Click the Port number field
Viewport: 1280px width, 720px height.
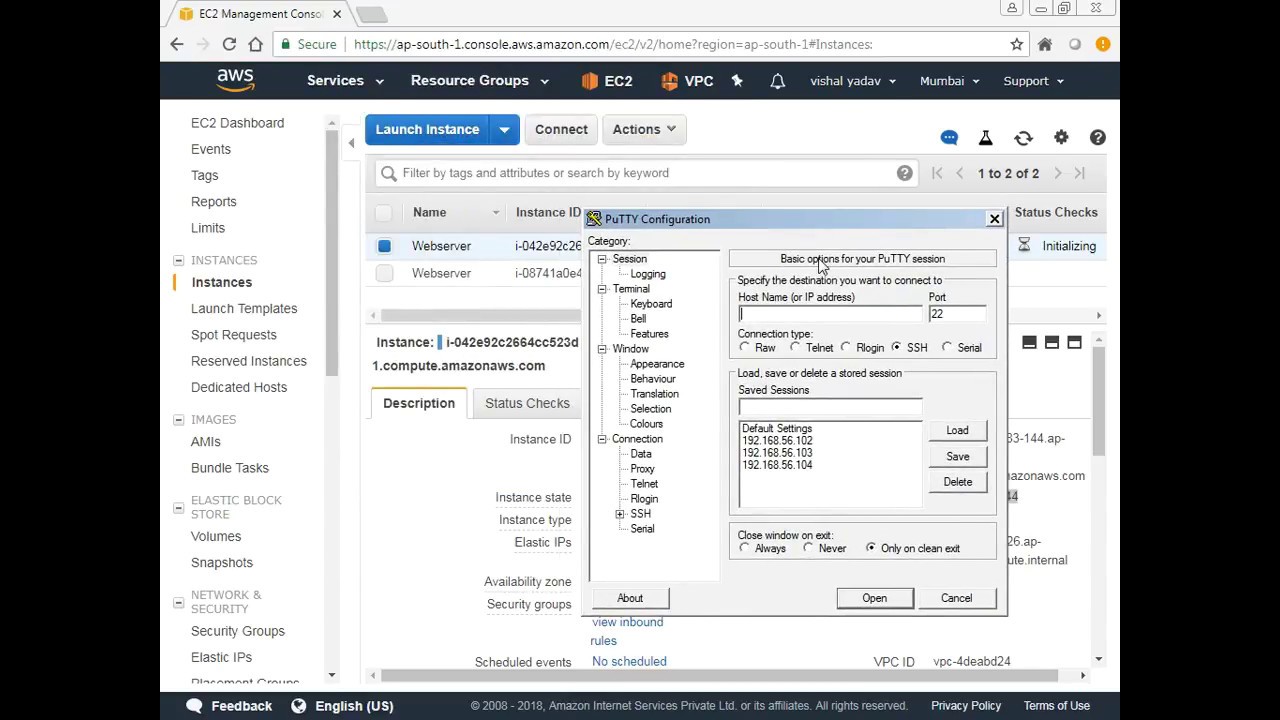coord(957,314)
